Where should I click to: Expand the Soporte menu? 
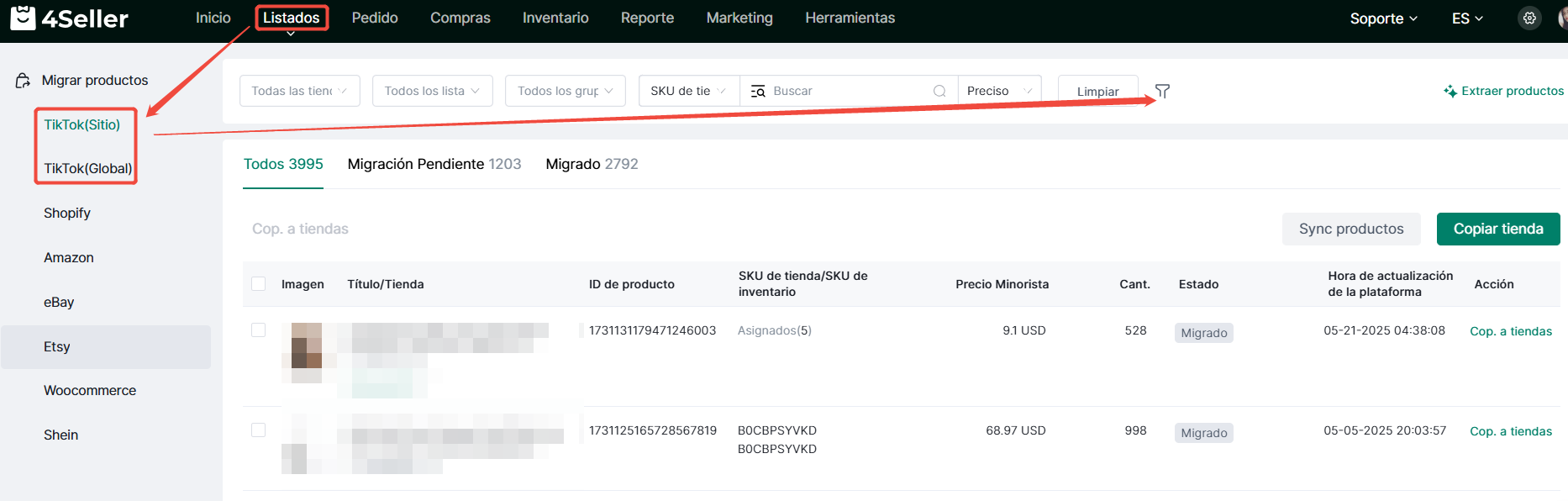click(x=1383, y=18)
